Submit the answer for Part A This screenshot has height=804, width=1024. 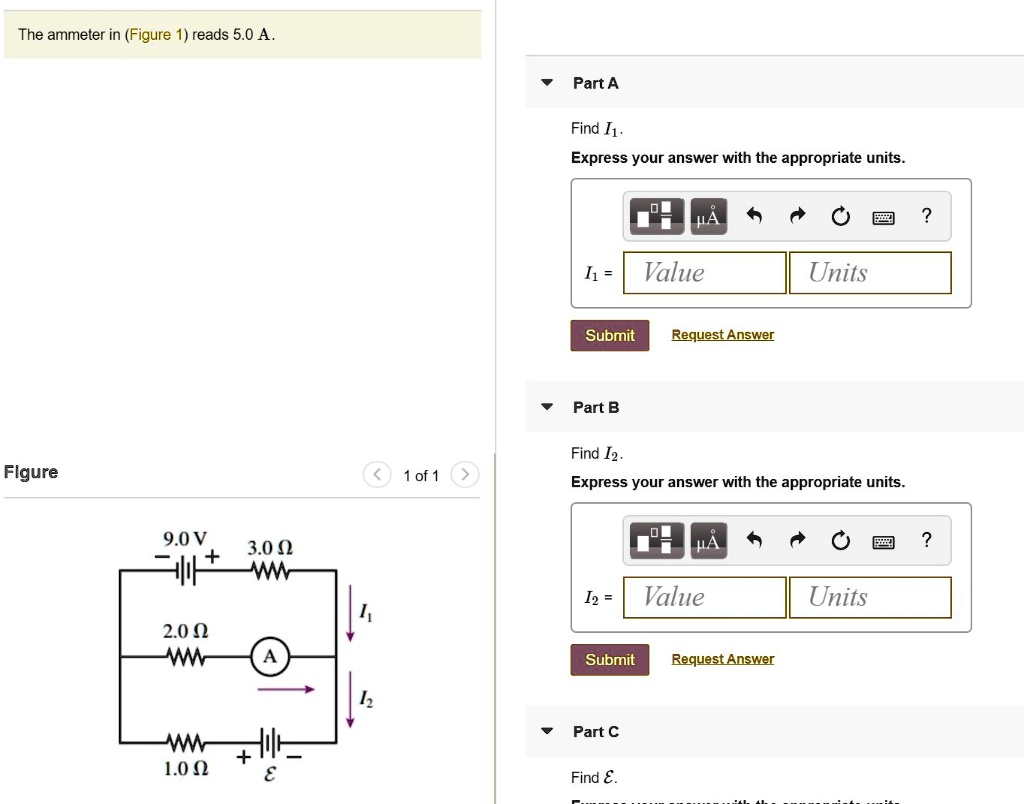609,335
